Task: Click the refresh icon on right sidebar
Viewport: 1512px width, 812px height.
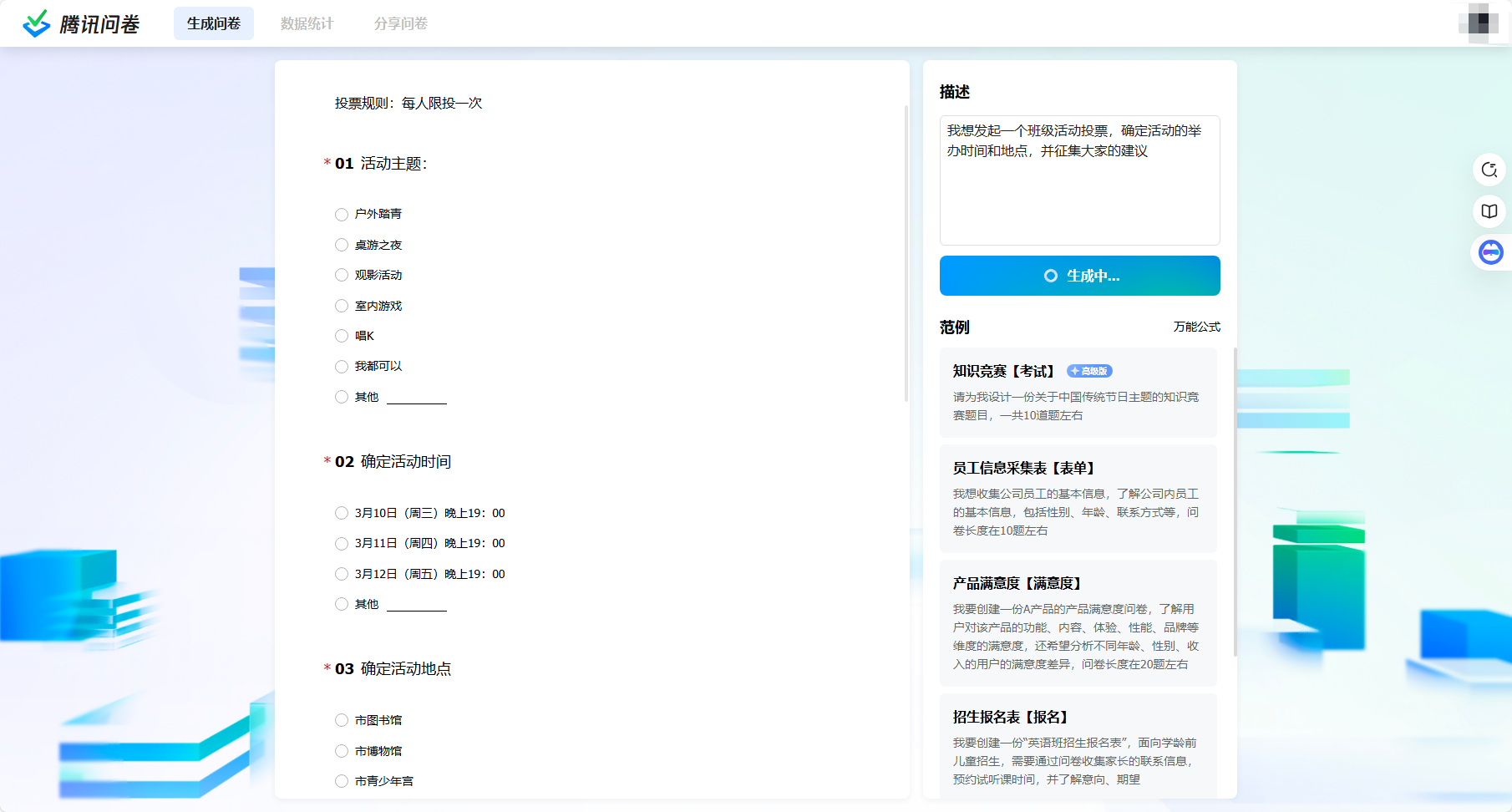Action: pyautogui.click(x=1489, y=170)
